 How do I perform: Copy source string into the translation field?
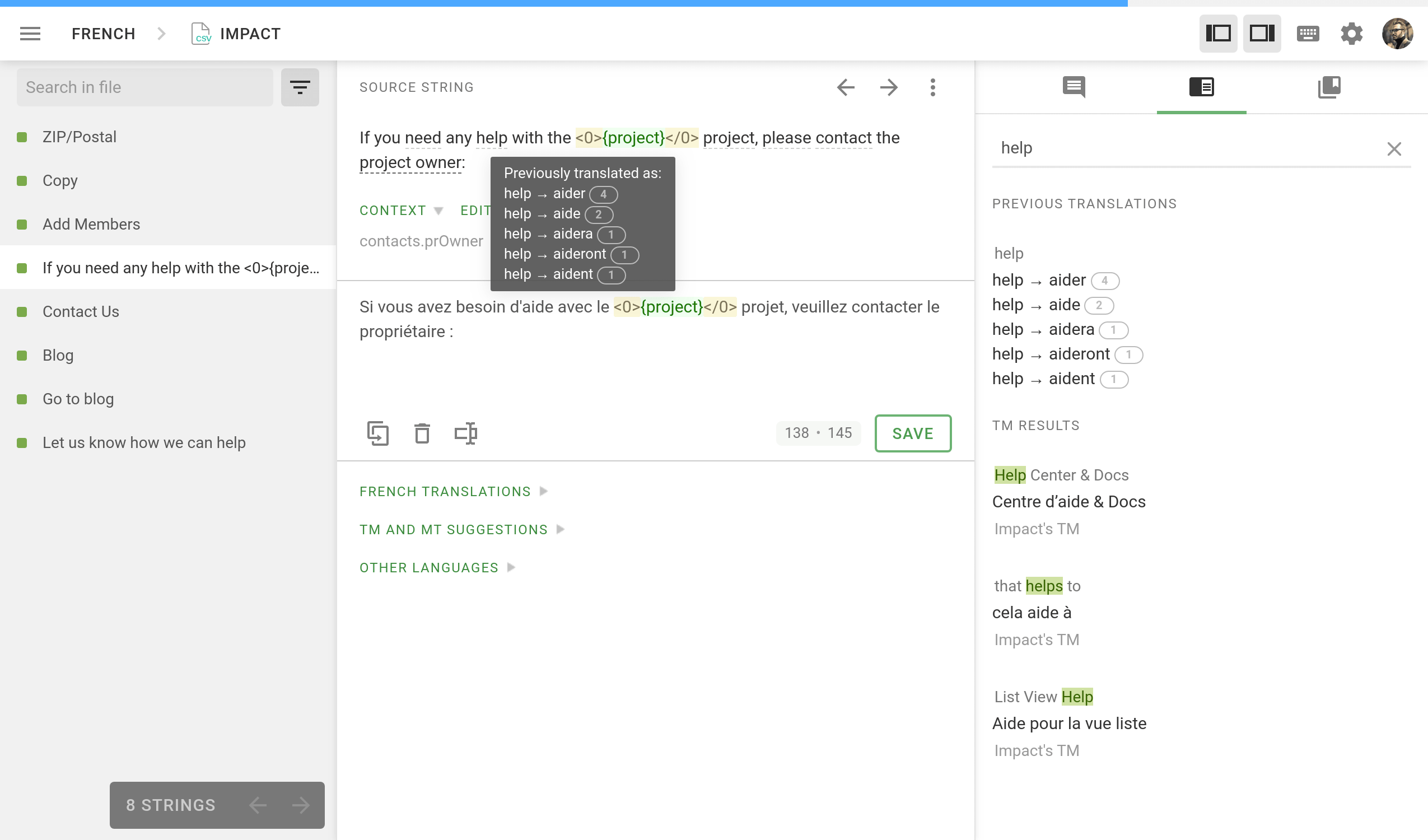(x=379, y=433)
